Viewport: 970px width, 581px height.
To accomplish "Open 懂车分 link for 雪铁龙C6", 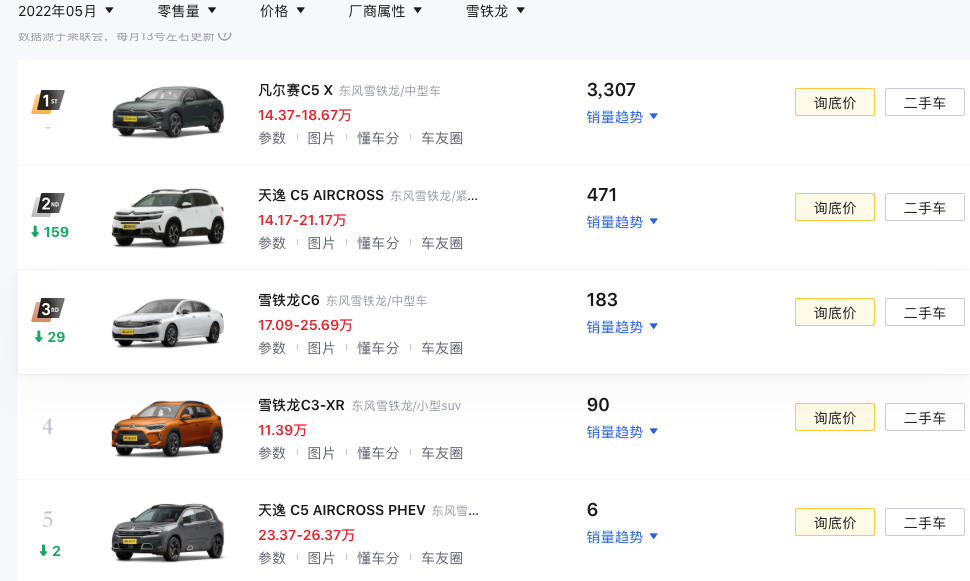I will (378, 348).
